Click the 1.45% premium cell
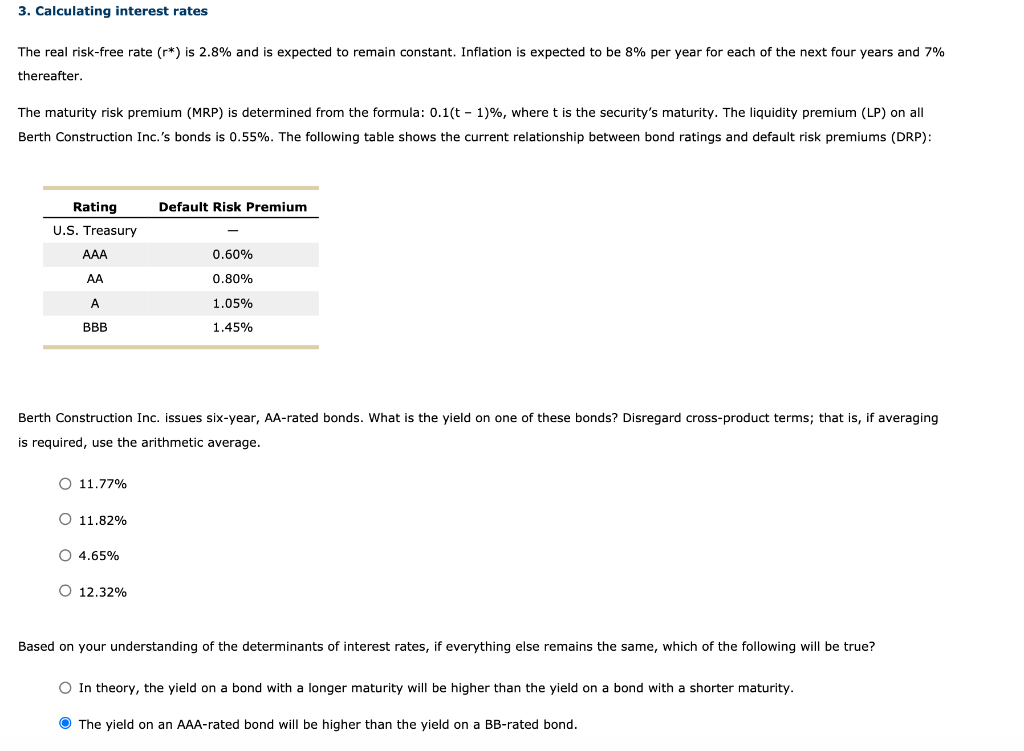Image resolution: width=1024 pixels, height=751 pixels. [x=232, y=327]
